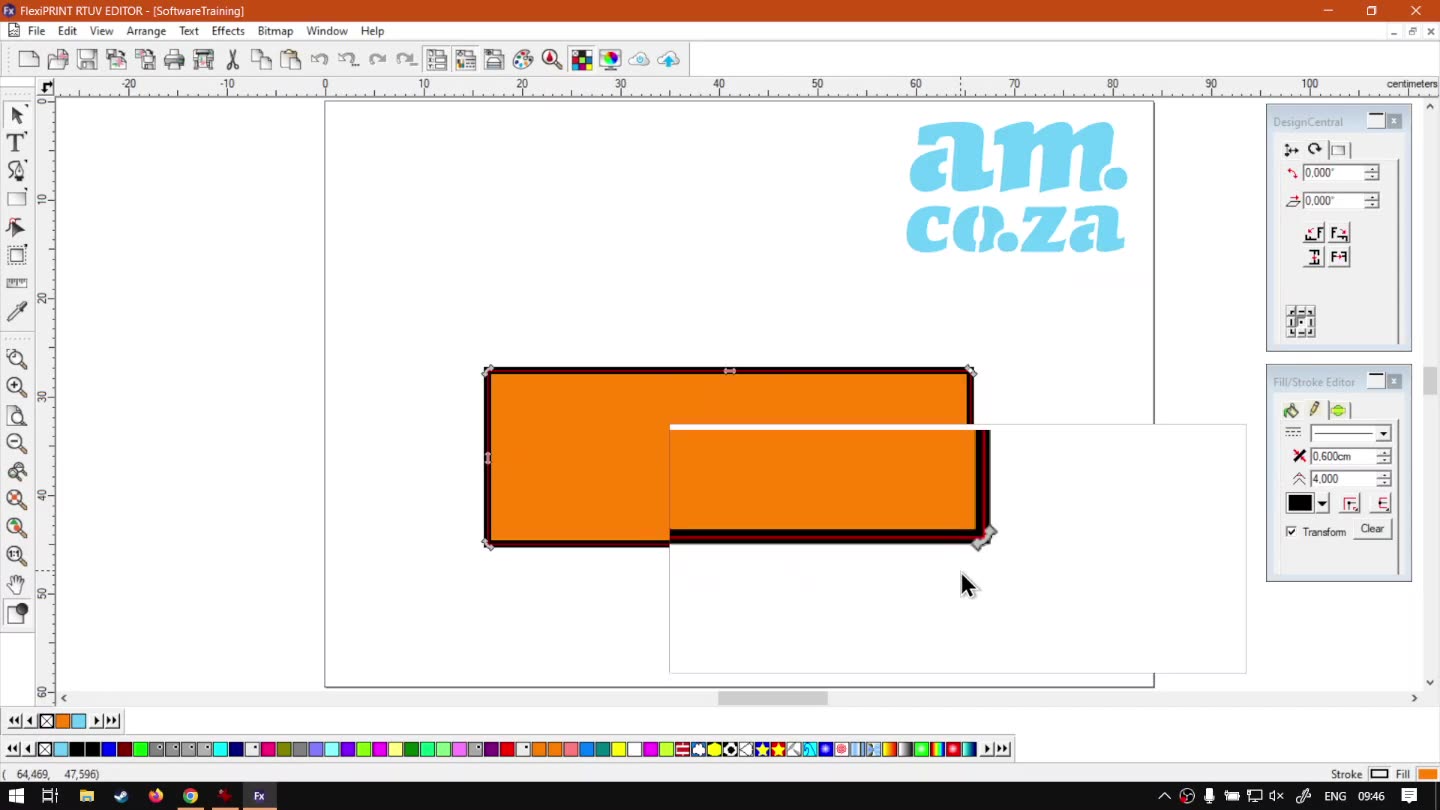The image size is (1440, 810).
Task: Open the Rotate tab in DesignCentral
Action: tap(1315, 150)
